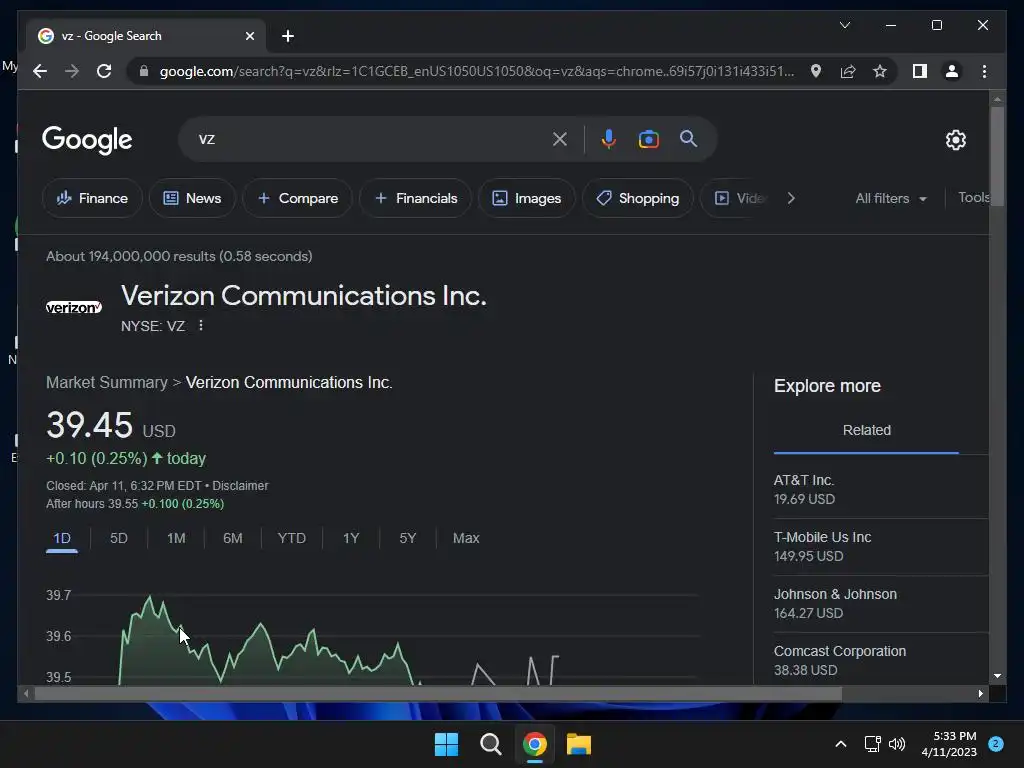Click the scroll down arrow of the page
Viewport: 1024px width, 768px height.
997,676
